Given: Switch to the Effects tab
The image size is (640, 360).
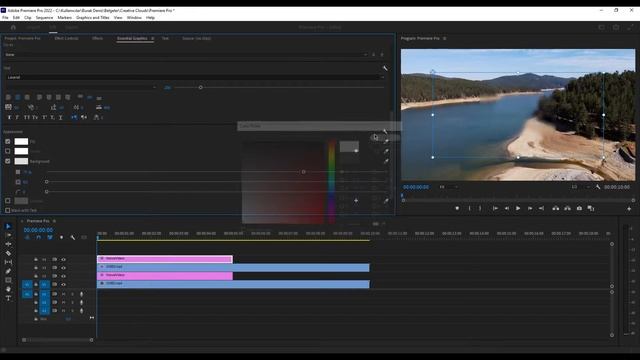Looking at the screenshot, I should [x=98, y=38].
